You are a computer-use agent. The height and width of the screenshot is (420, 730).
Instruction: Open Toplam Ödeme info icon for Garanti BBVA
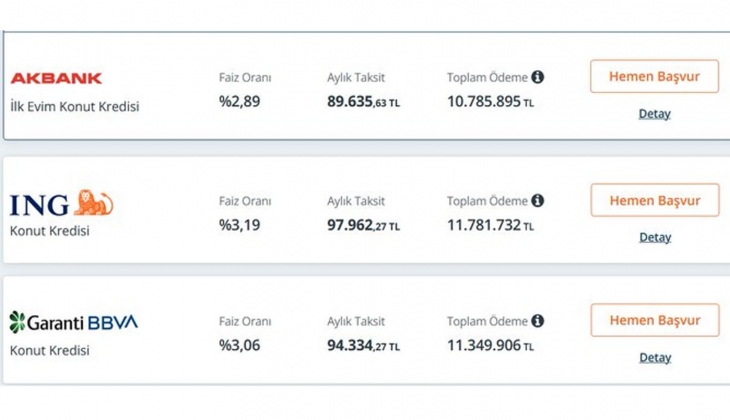[538, 321]
